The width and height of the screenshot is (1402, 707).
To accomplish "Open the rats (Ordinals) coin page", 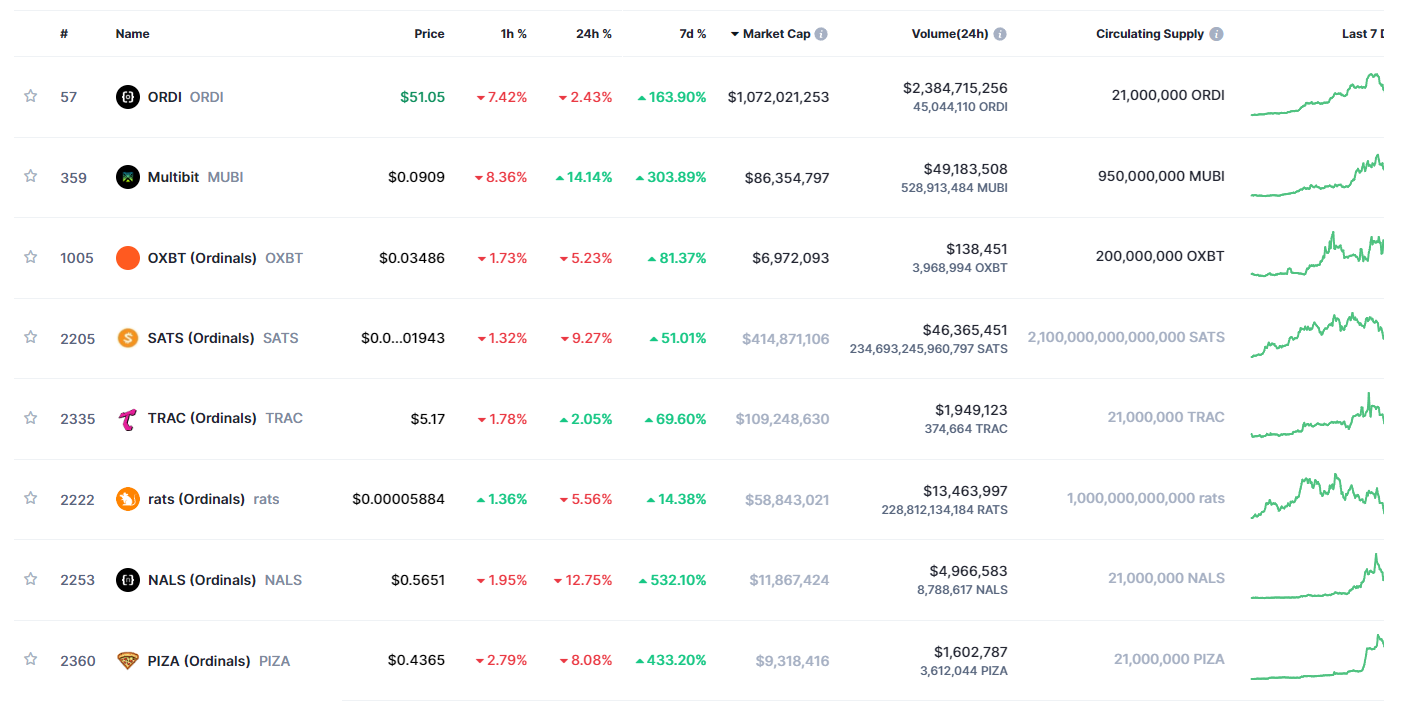I will 196,499.
